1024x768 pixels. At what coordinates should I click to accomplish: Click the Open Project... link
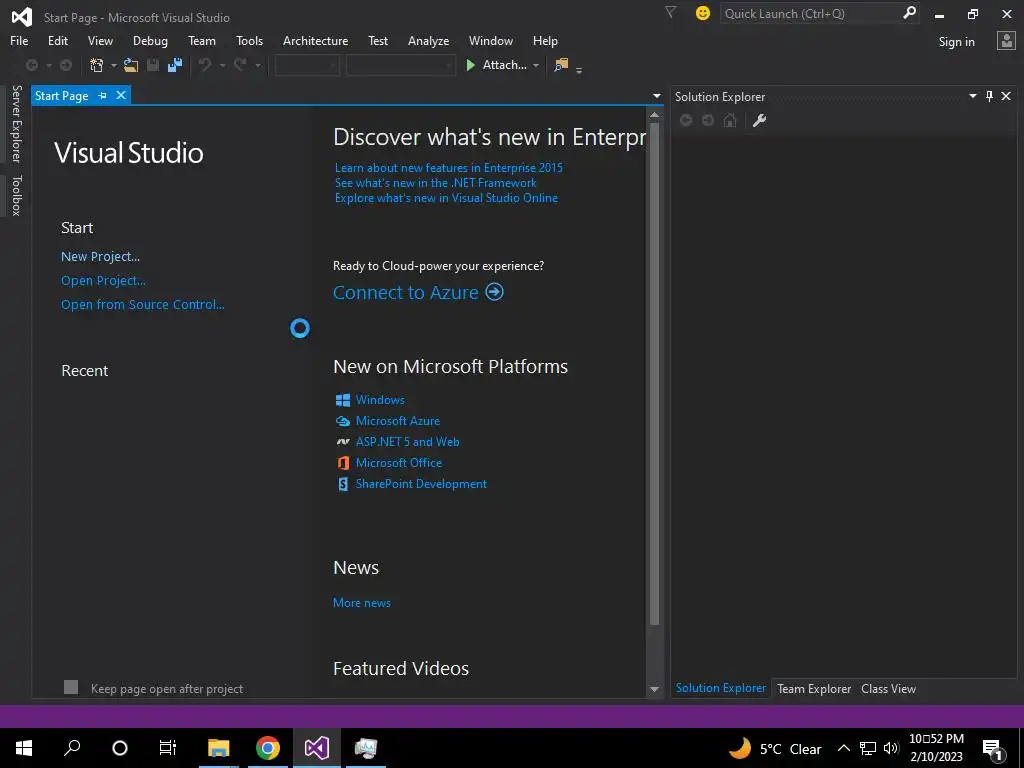103,281
